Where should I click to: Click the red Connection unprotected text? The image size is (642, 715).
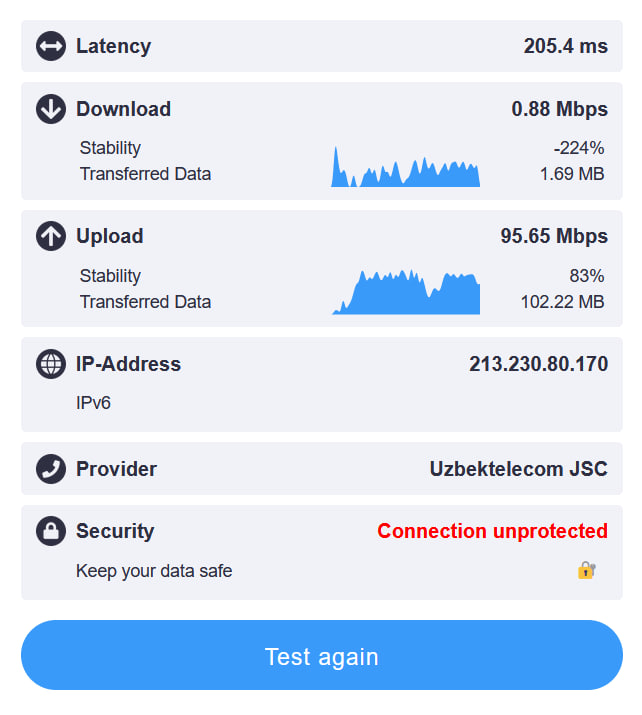(492, 531)
